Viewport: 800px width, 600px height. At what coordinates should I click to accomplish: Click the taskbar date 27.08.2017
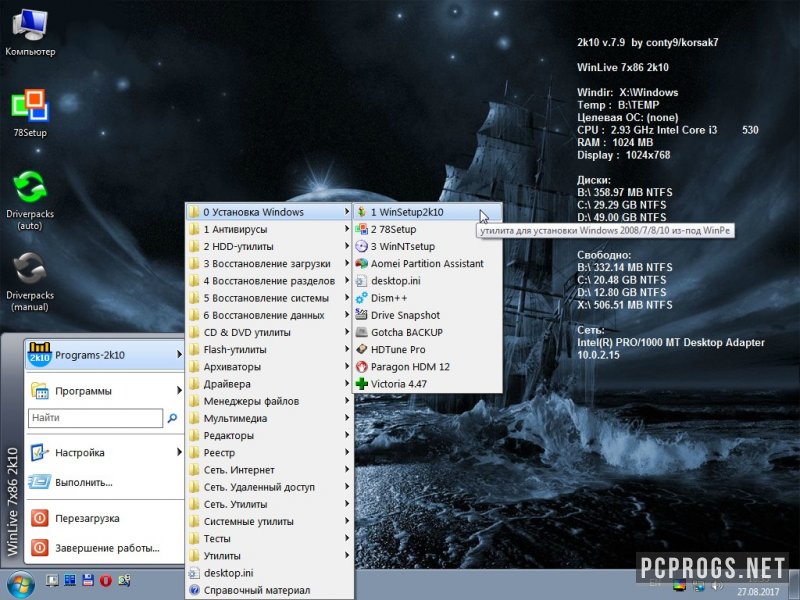(758, 592)
